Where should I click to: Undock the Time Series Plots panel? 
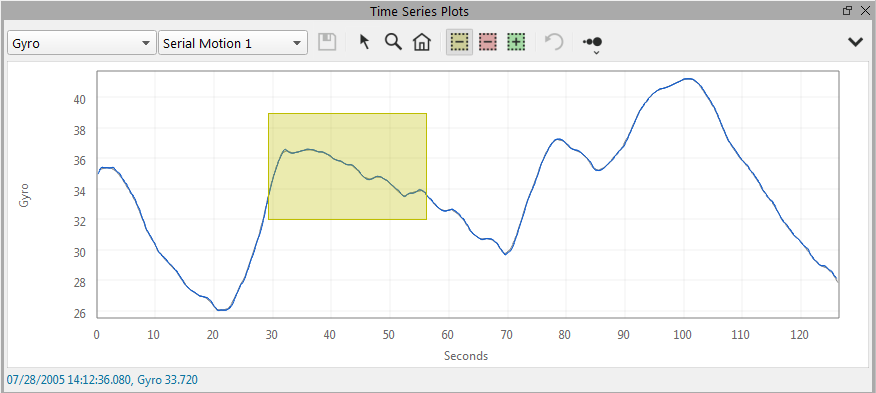pos(847,10)
